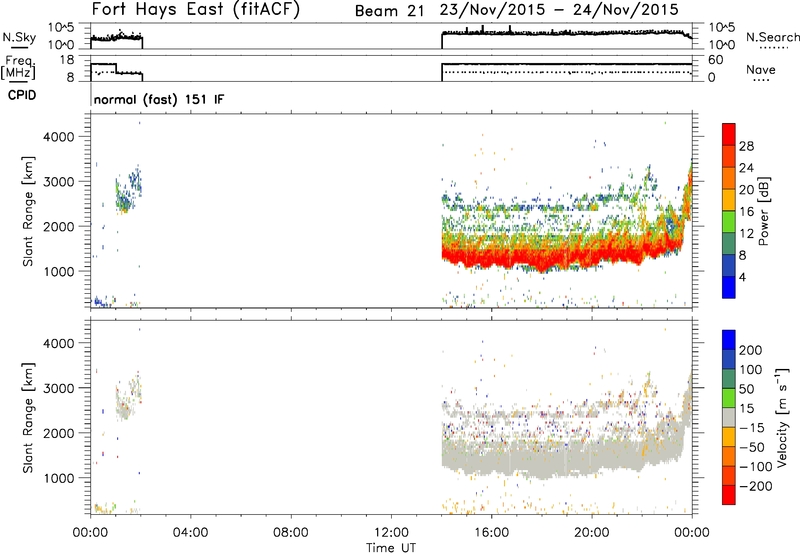Click the '10^5' tick on left of noise panel
800x554 pixels.
(x=60, y=27)
